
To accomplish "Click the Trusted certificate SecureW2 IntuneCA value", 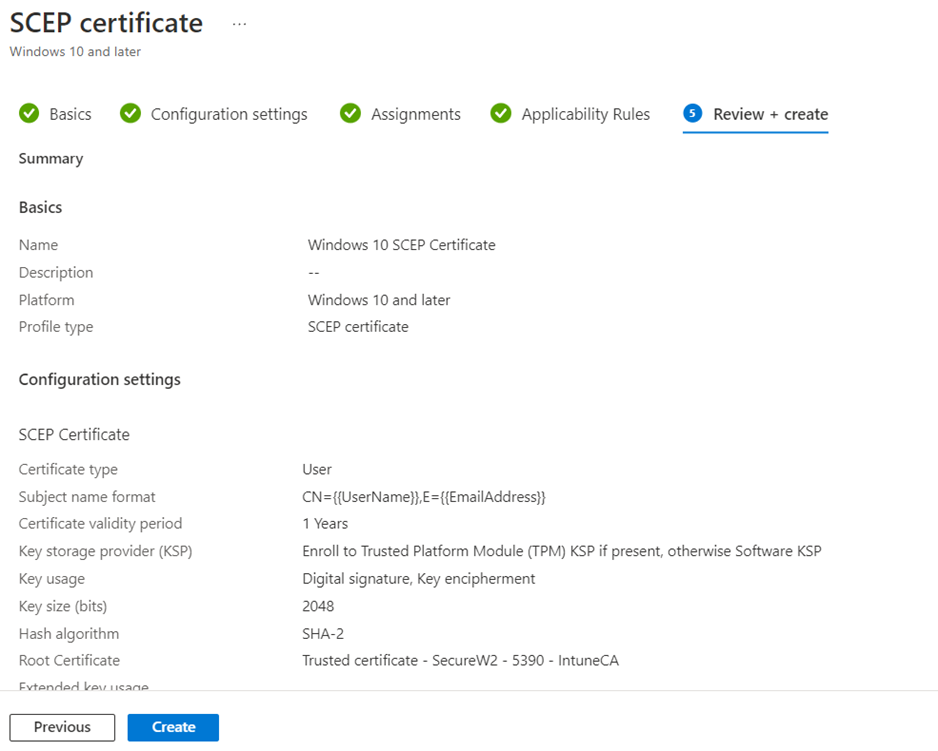I will click(x=460, y=660).
